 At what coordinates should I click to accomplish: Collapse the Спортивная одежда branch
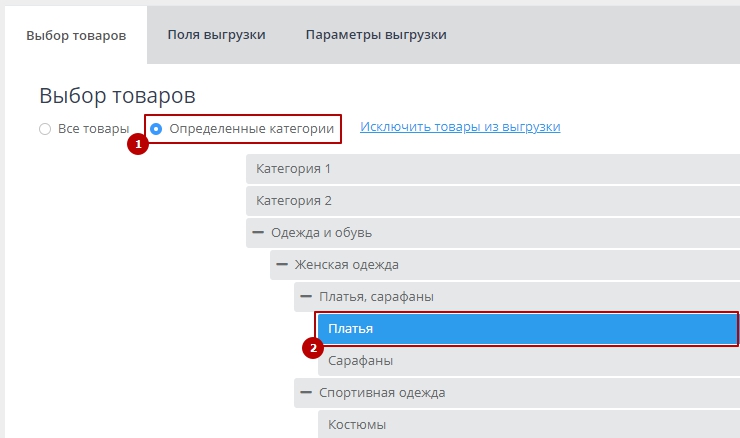click(x=306, y=392)
